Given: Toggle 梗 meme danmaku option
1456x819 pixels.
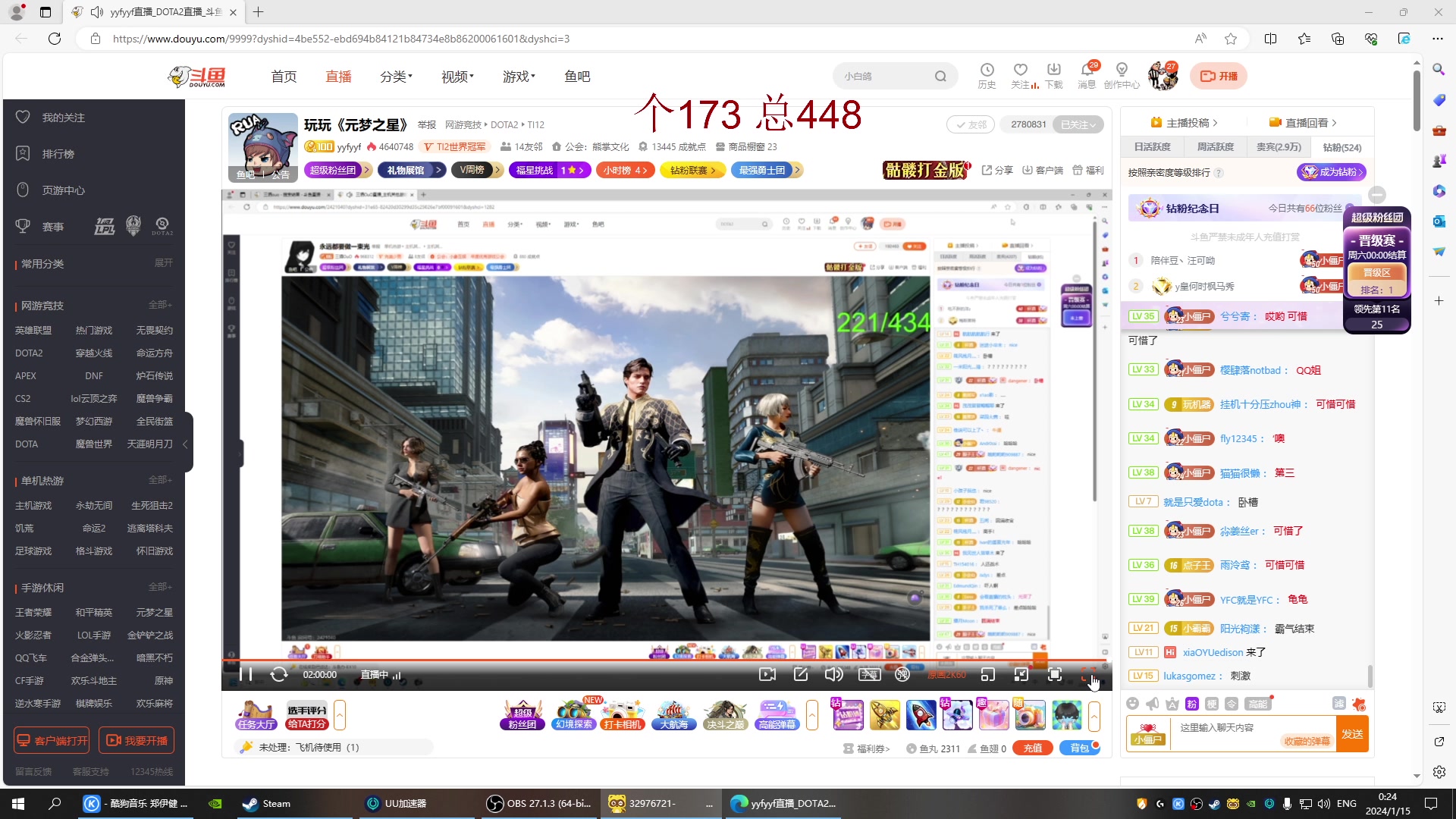Looking at the screenshot, I should tap(1212, 704).
